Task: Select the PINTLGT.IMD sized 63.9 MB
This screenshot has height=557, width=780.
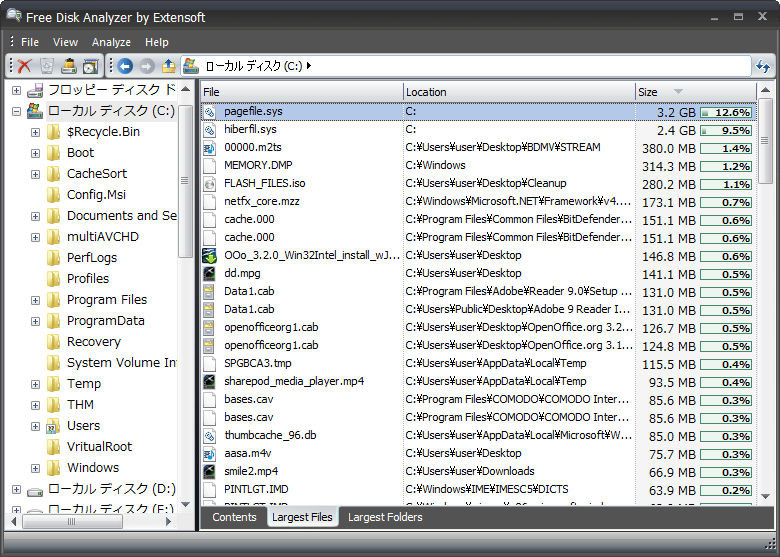Action: click(479, 489)
